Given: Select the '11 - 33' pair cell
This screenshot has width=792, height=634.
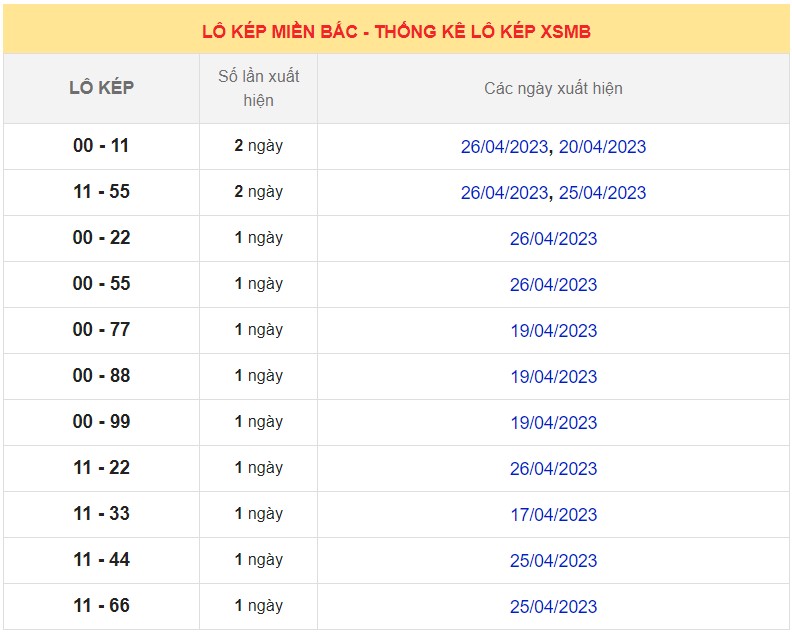Looking at the screenshot, I should 101,513.
